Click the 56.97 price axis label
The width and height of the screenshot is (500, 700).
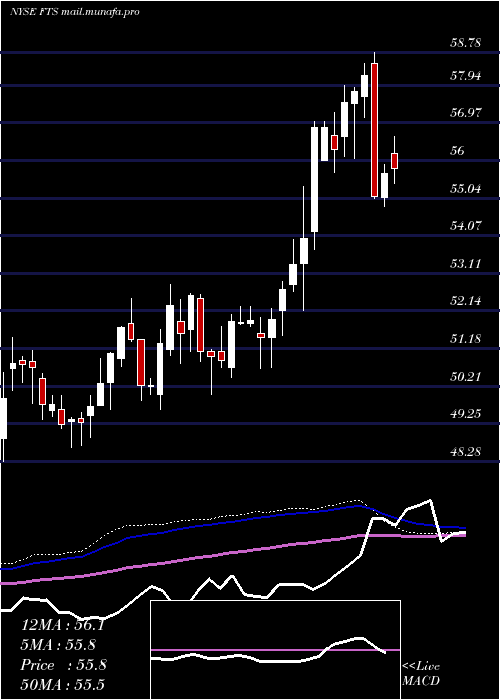click(466, 112)
